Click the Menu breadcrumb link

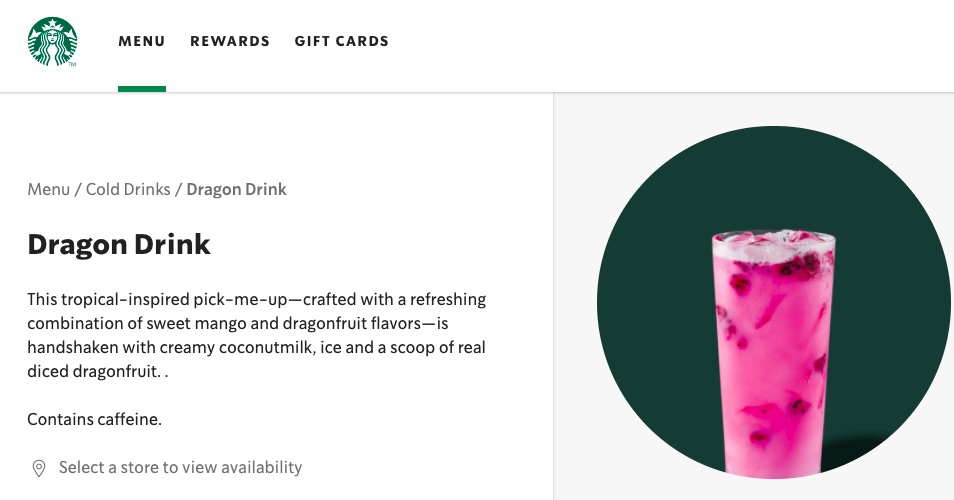pyautogui.click(x=48, y=189)
